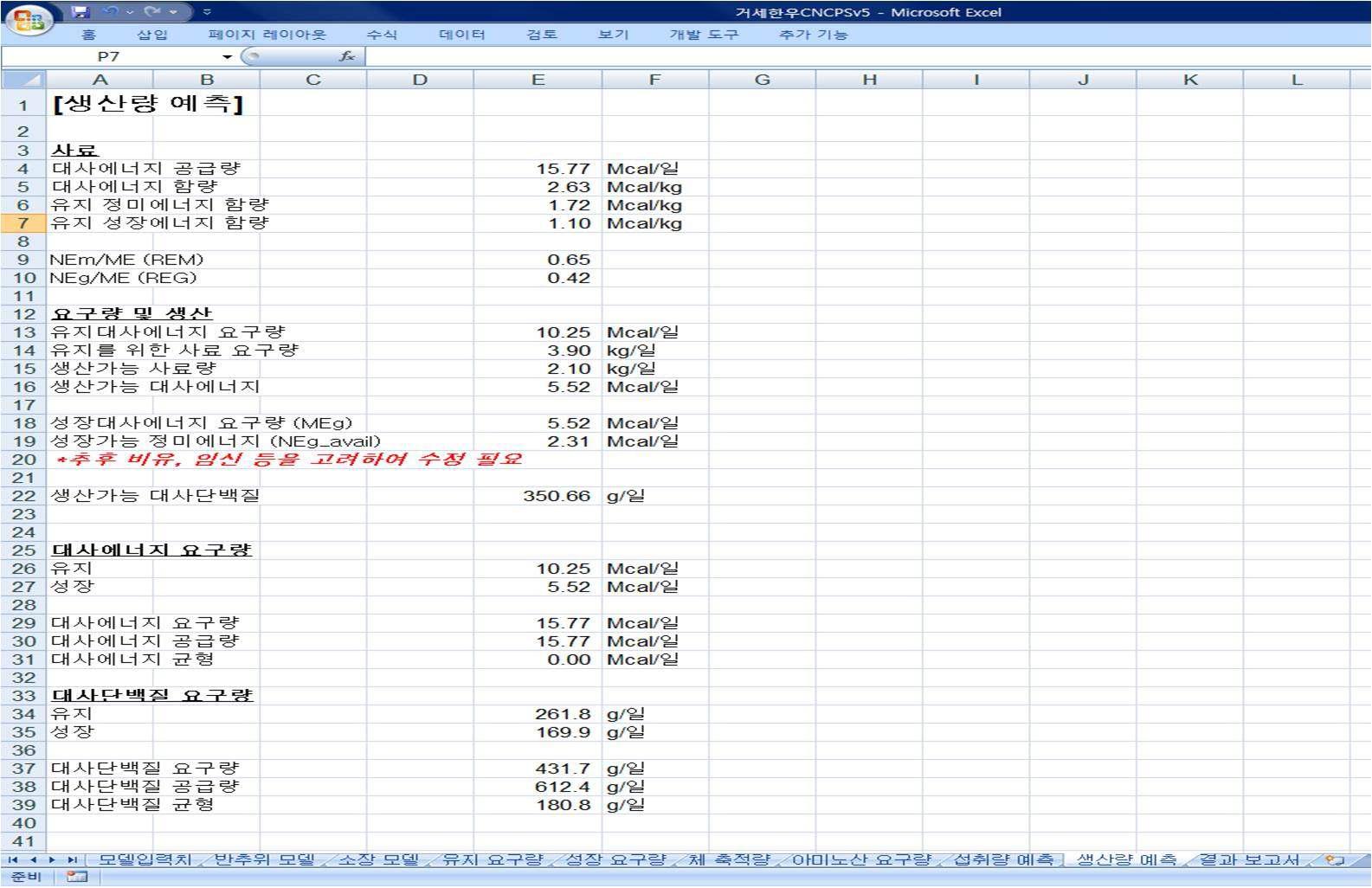Screen dimensions: 1372x888
Task: Switch to 반추위 모델 sheet tab
Action: pos(264,859)
